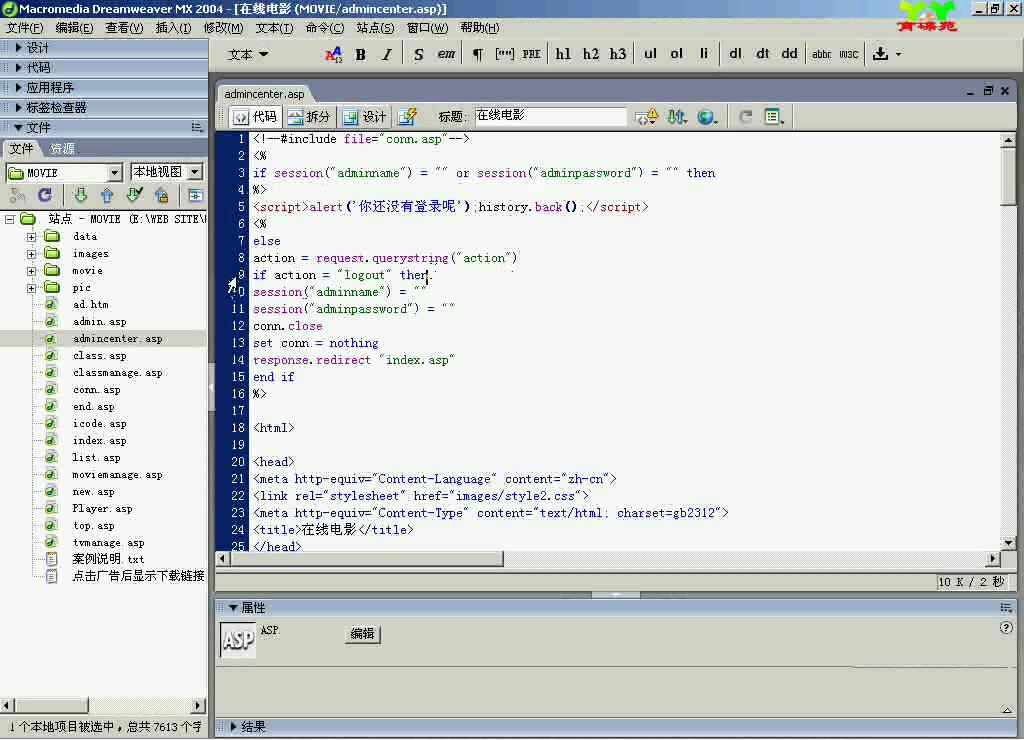Insert h2 heading
The image size is (1024, 740).
tap(590, 54)
